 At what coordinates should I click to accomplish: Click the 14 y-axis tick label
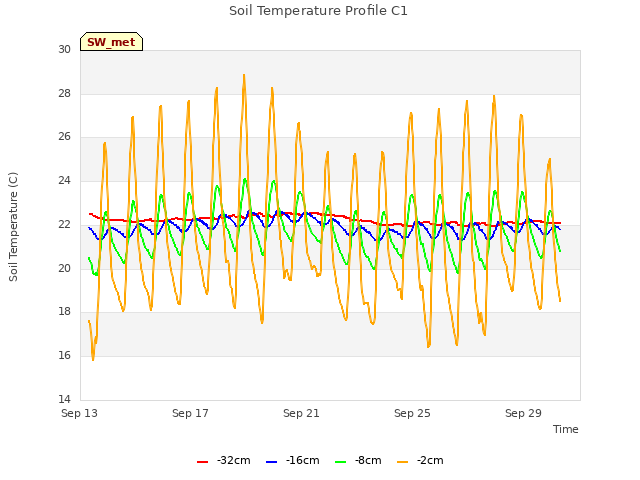64,399
